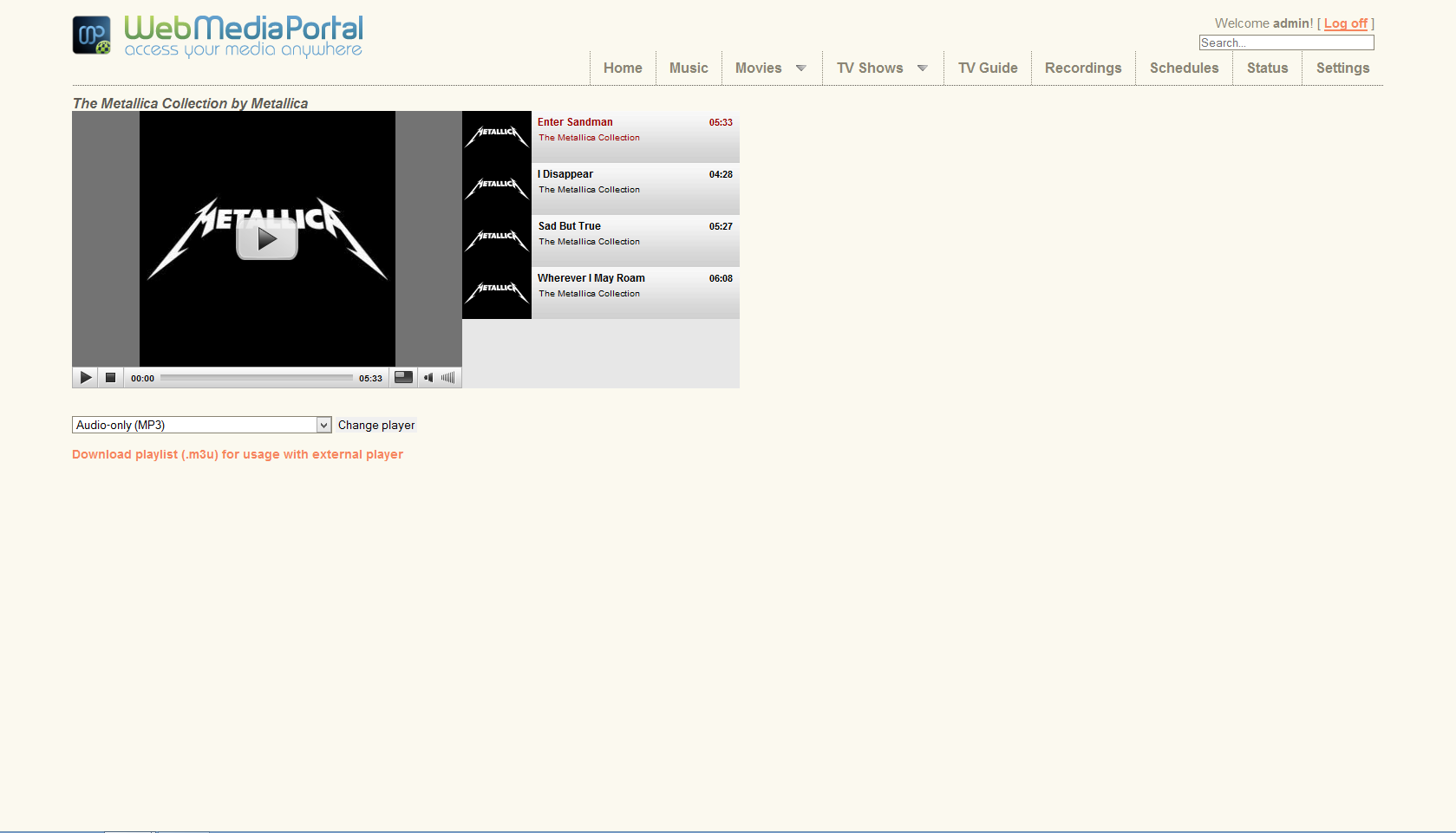Go to the Music section
This screenshot has width=1456, height=833.
coord(689,68)
